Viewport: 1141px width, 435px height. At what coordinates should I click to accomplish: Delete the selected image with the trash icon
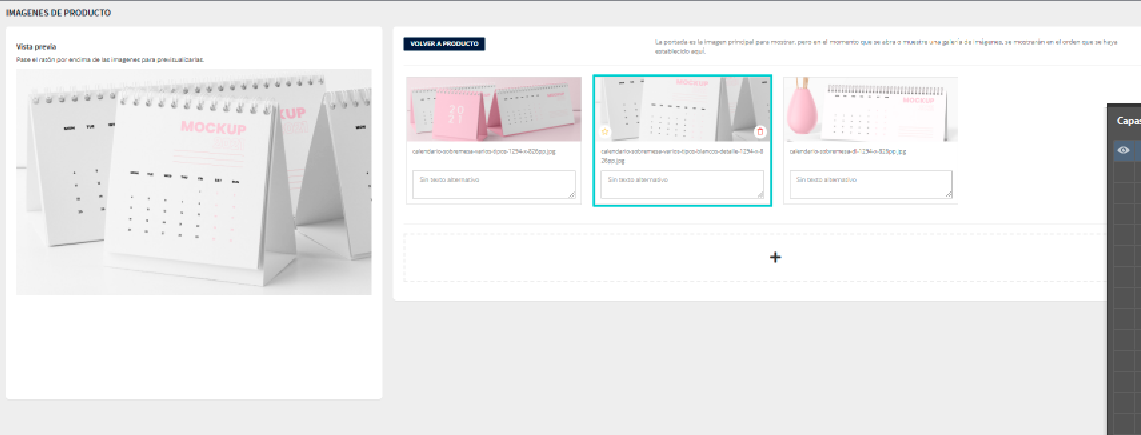(760, 131)
